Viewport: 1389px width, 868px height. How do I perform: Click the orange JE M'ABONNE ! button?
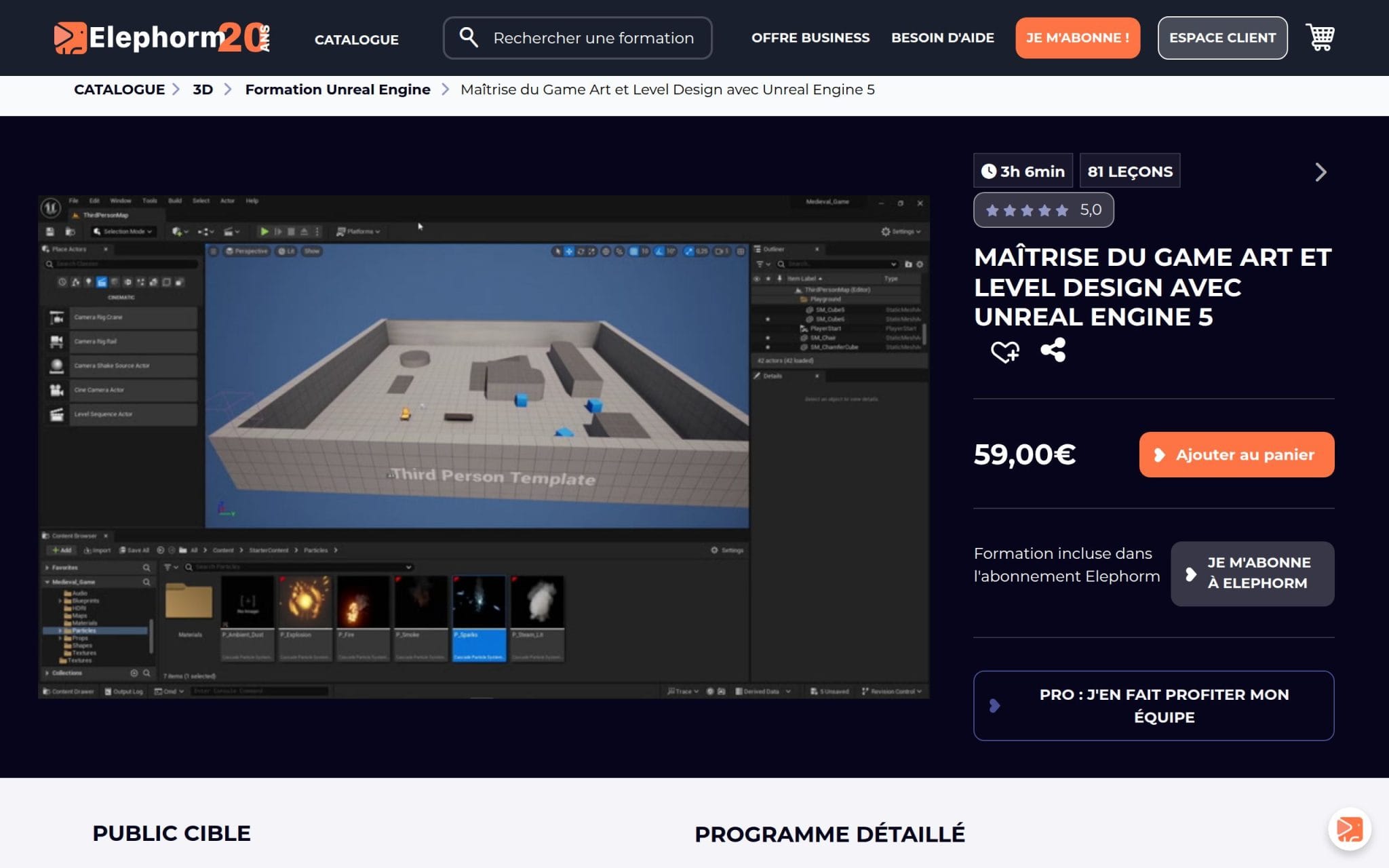pyautogui.click(x=1078, y=38)
